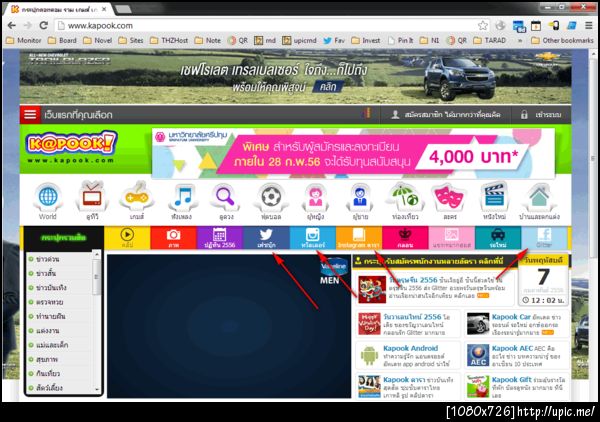Click the purple calendar 2556 tile
600x422 pixels.
[x=220, y=238]
